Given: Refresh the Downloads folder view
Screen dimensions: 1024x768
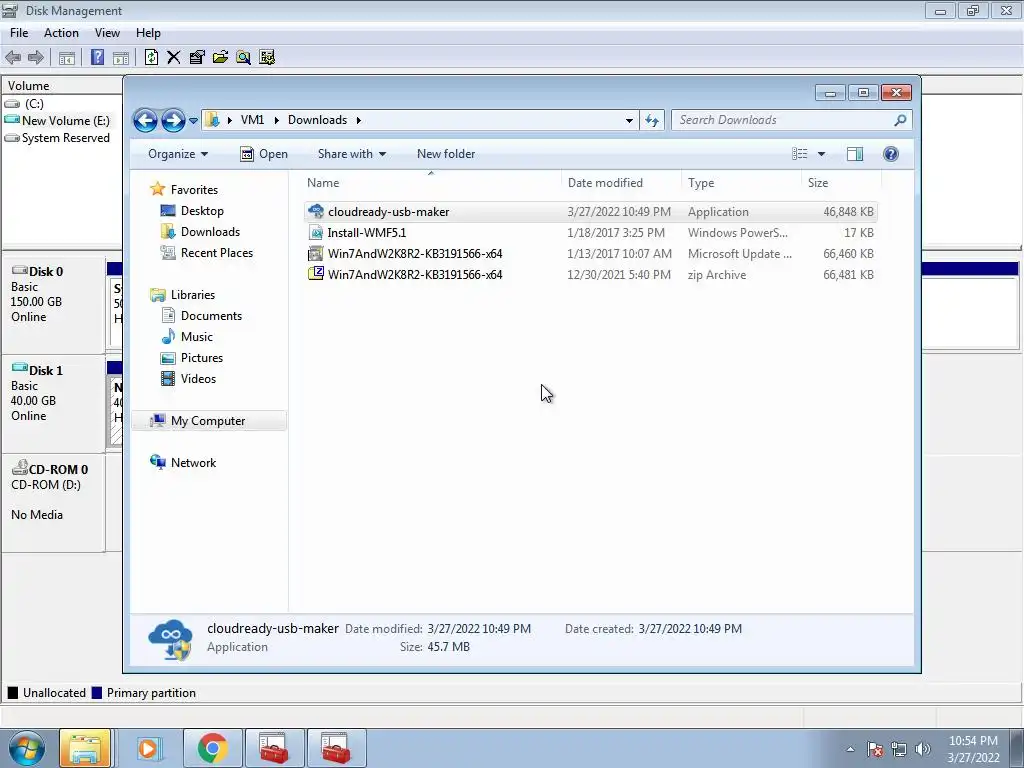Looking at the screenshot, I should pyautogui.click(x=652, y=120).
